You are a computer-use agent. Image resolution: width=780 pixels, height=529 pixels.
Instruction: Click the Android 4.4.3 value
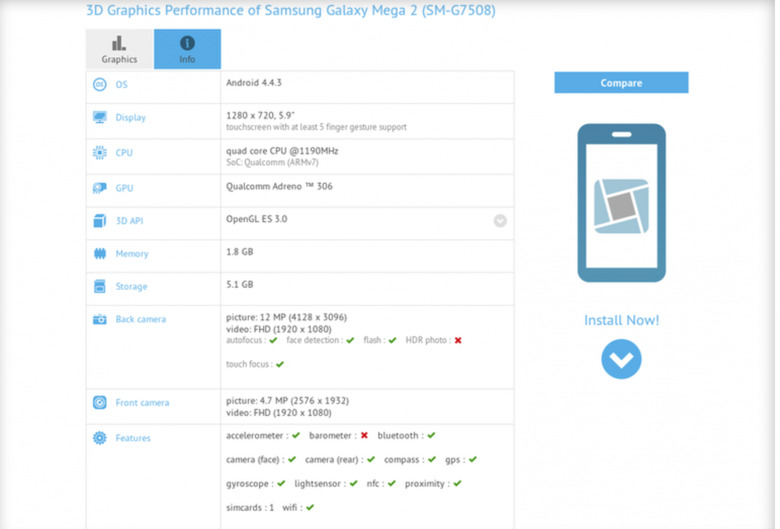point(254,83)
